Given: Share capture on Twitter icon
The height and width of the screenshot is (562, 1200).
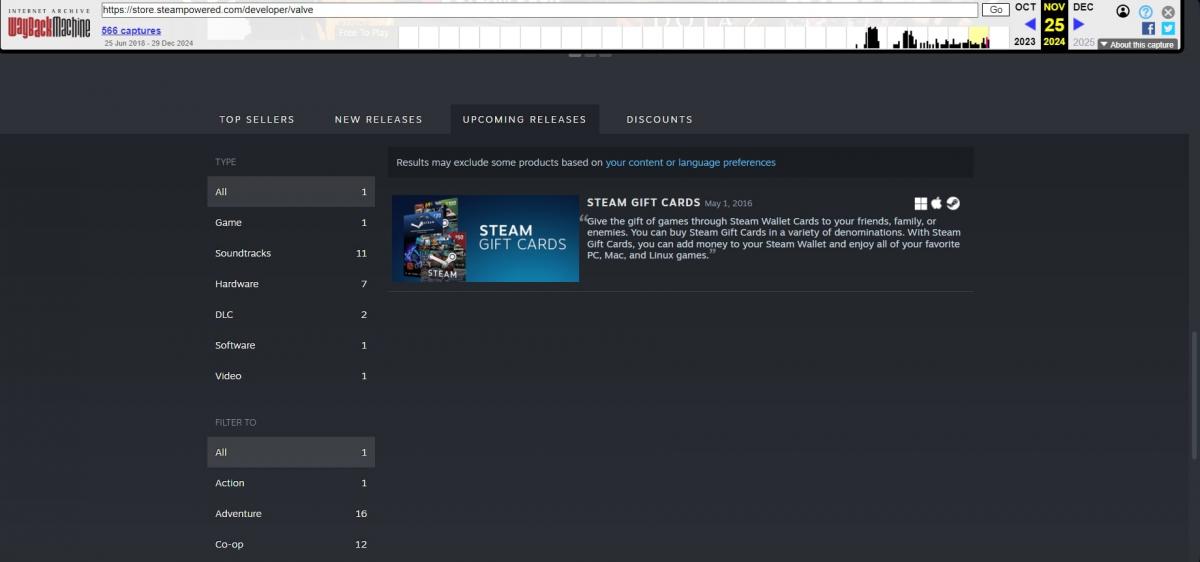Looking at the screenshot, I should 1167,28.
